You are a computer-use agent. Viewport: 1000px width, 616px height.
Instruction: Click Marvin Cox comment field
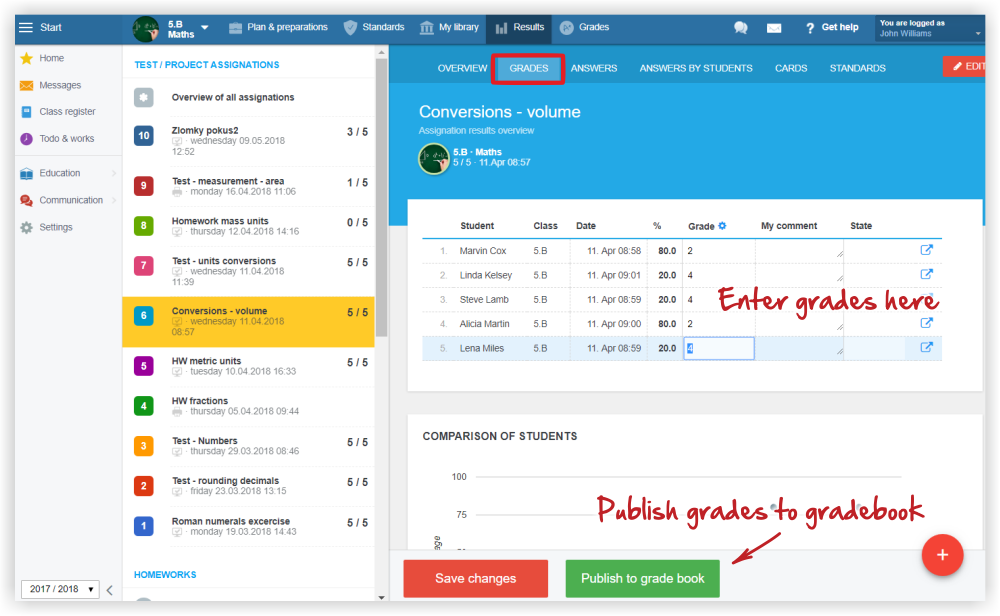800,251
